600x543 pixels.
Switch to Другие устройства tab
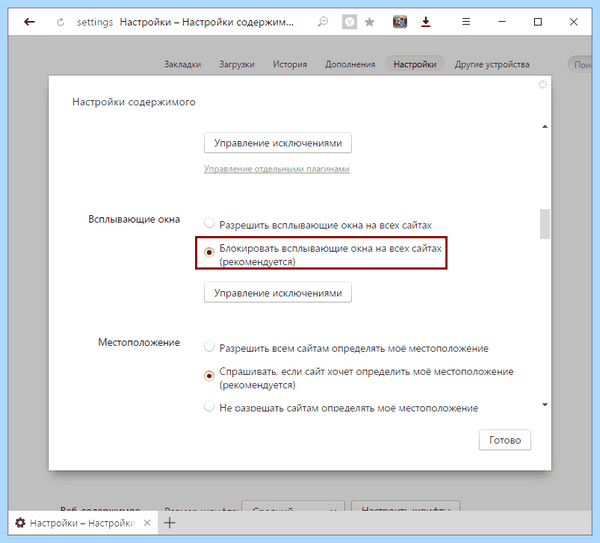click(492, 64)
